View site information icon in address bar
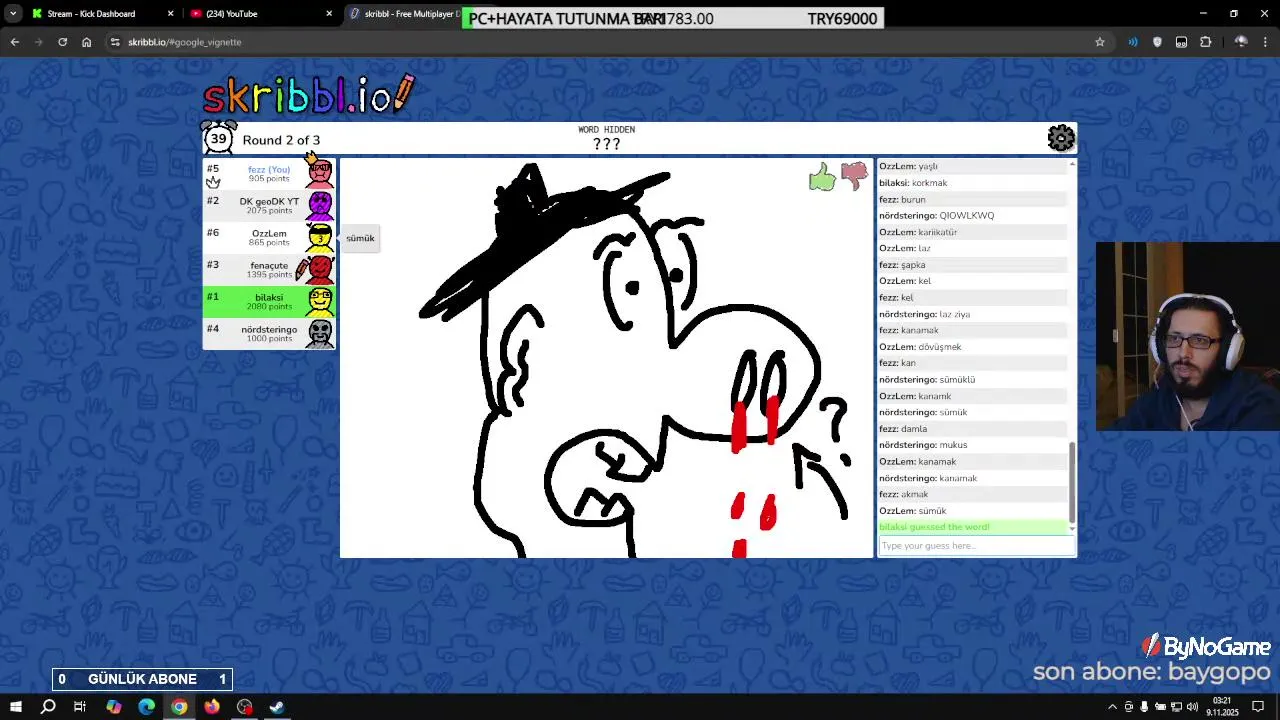The height and width of the screenshot is (720, 1280). click(x=116, y=42)
